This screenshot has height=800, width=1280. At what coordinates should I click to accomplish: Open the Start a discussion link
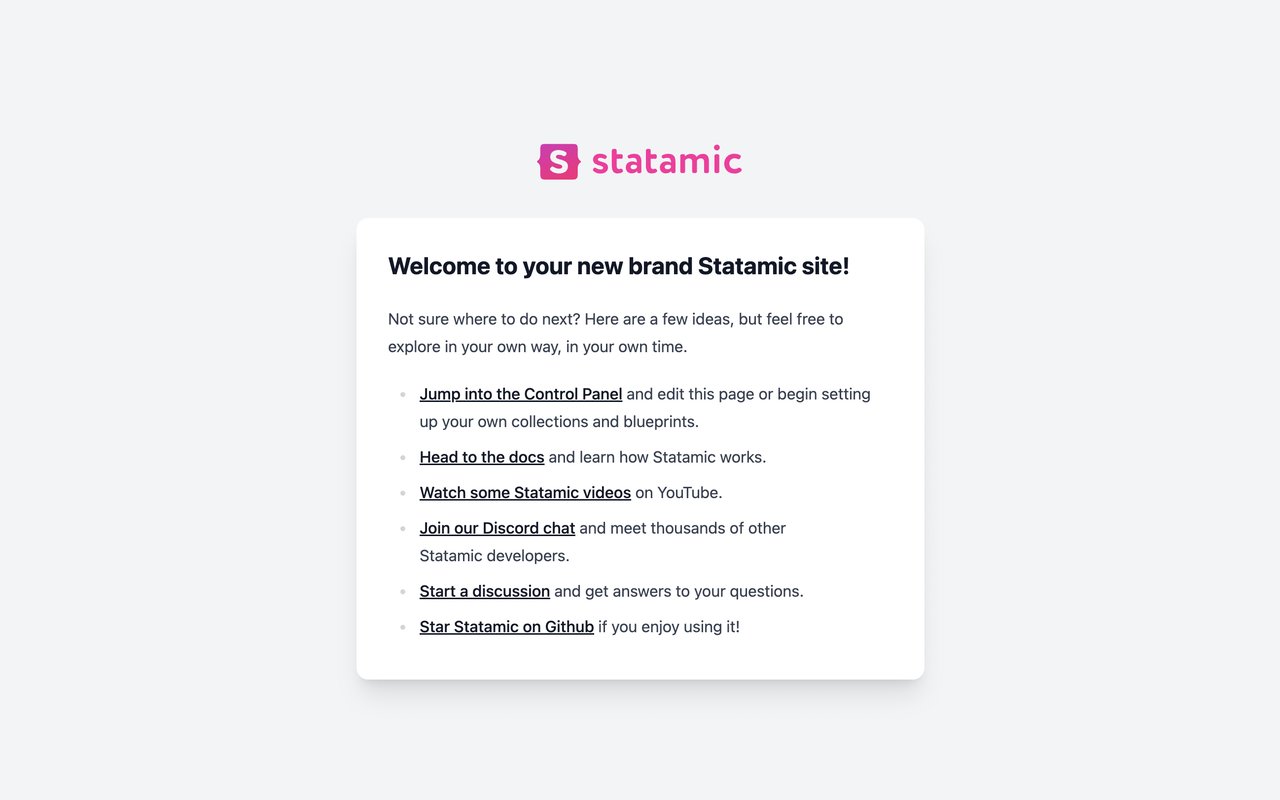(485, 591)
